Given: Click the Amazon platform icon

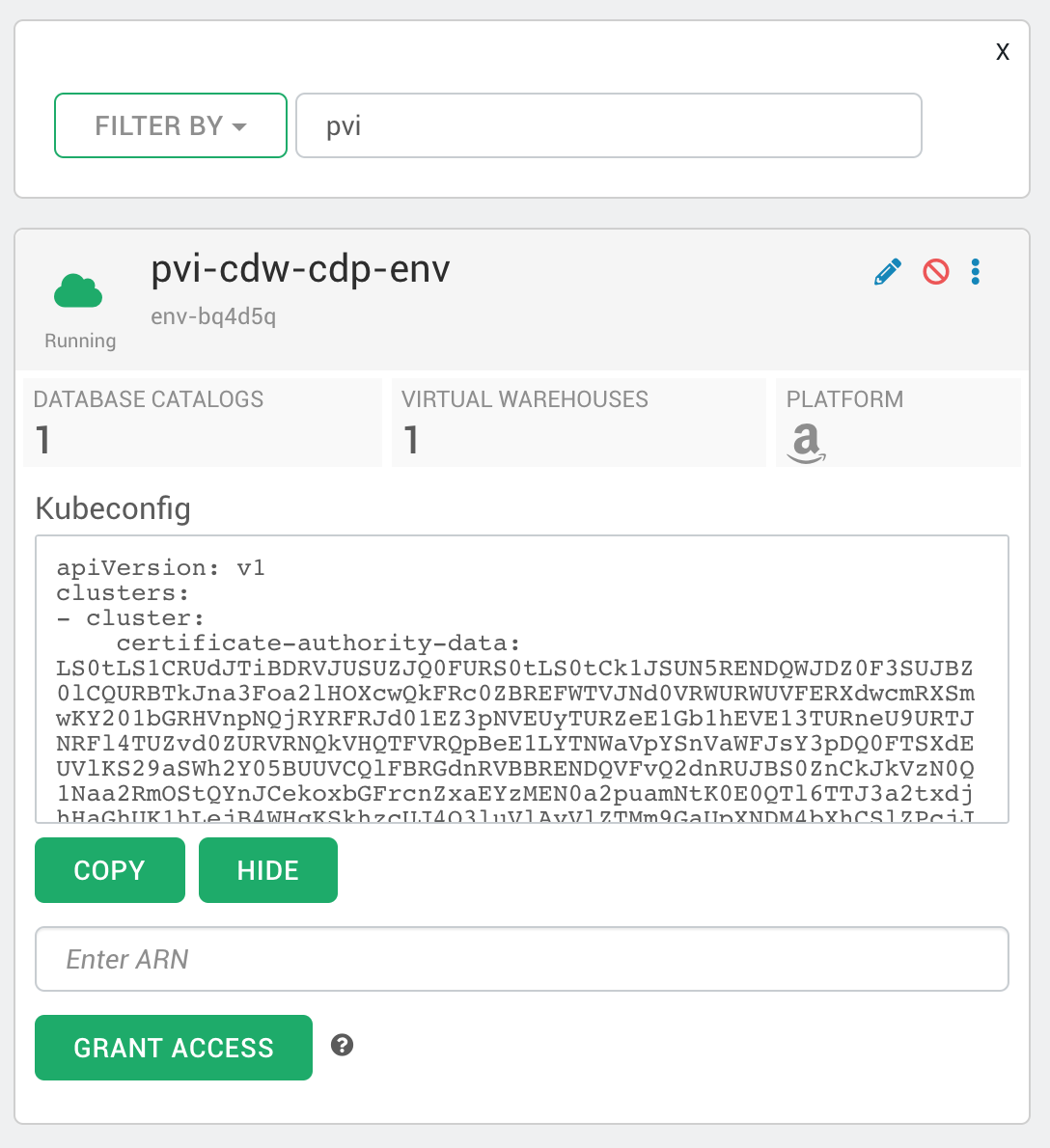Looking at the screenshot, I should click(x=807, y=441).
